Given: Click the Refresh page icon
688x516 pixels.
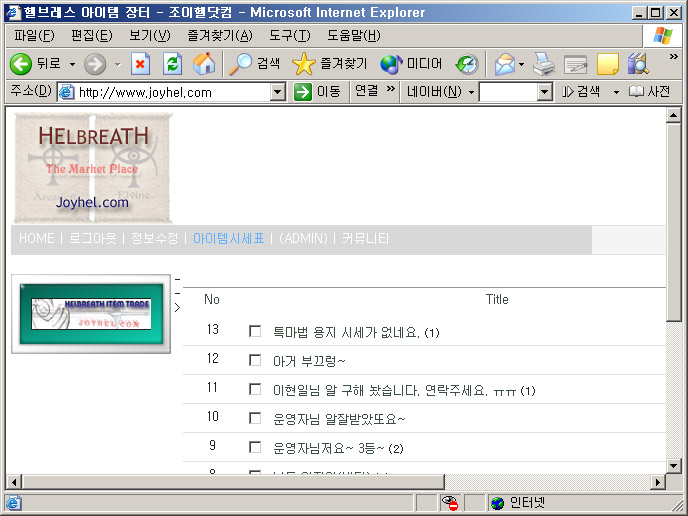Looking at the screenshot, I should tap(172, 64).
